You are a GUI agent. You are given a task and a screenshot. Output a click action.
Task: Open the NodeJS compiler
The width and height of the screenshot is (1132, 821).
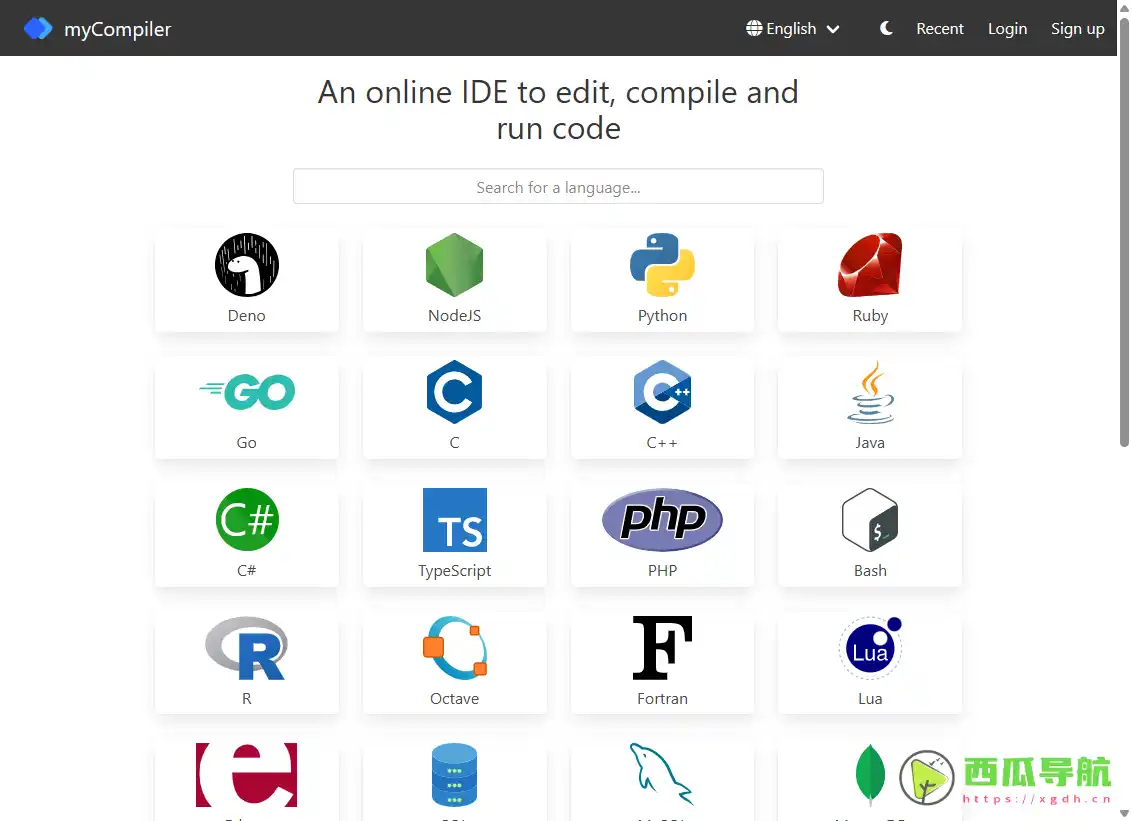coord(454,279)
